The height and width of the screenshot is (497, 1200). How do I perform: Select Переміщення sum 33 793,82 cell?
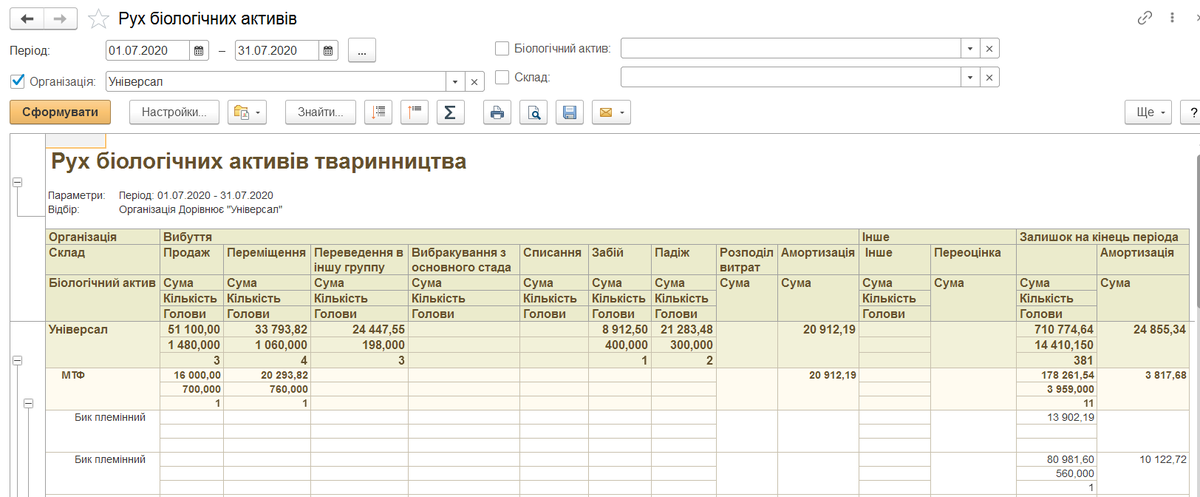[266, 328]
